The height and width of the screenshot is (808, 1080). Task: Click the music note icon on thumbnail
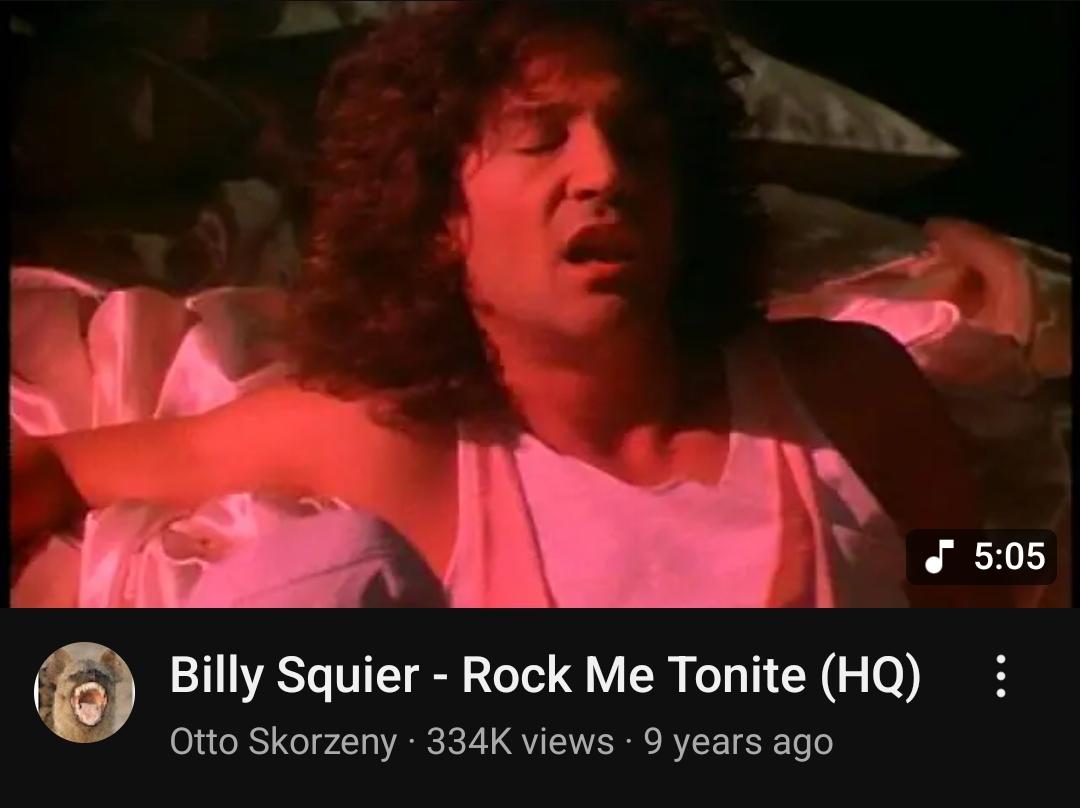click(937, 557)
